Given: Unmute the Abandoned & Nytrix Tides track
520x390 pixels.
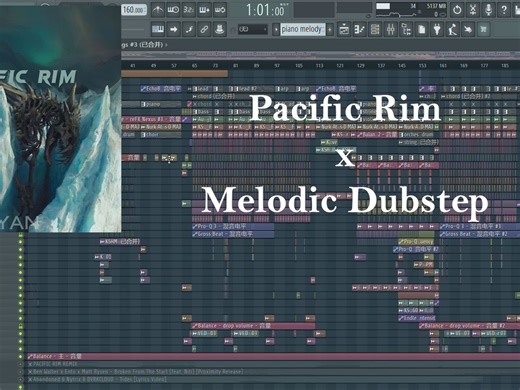Looking at the screenshot, I should (21, 379).
